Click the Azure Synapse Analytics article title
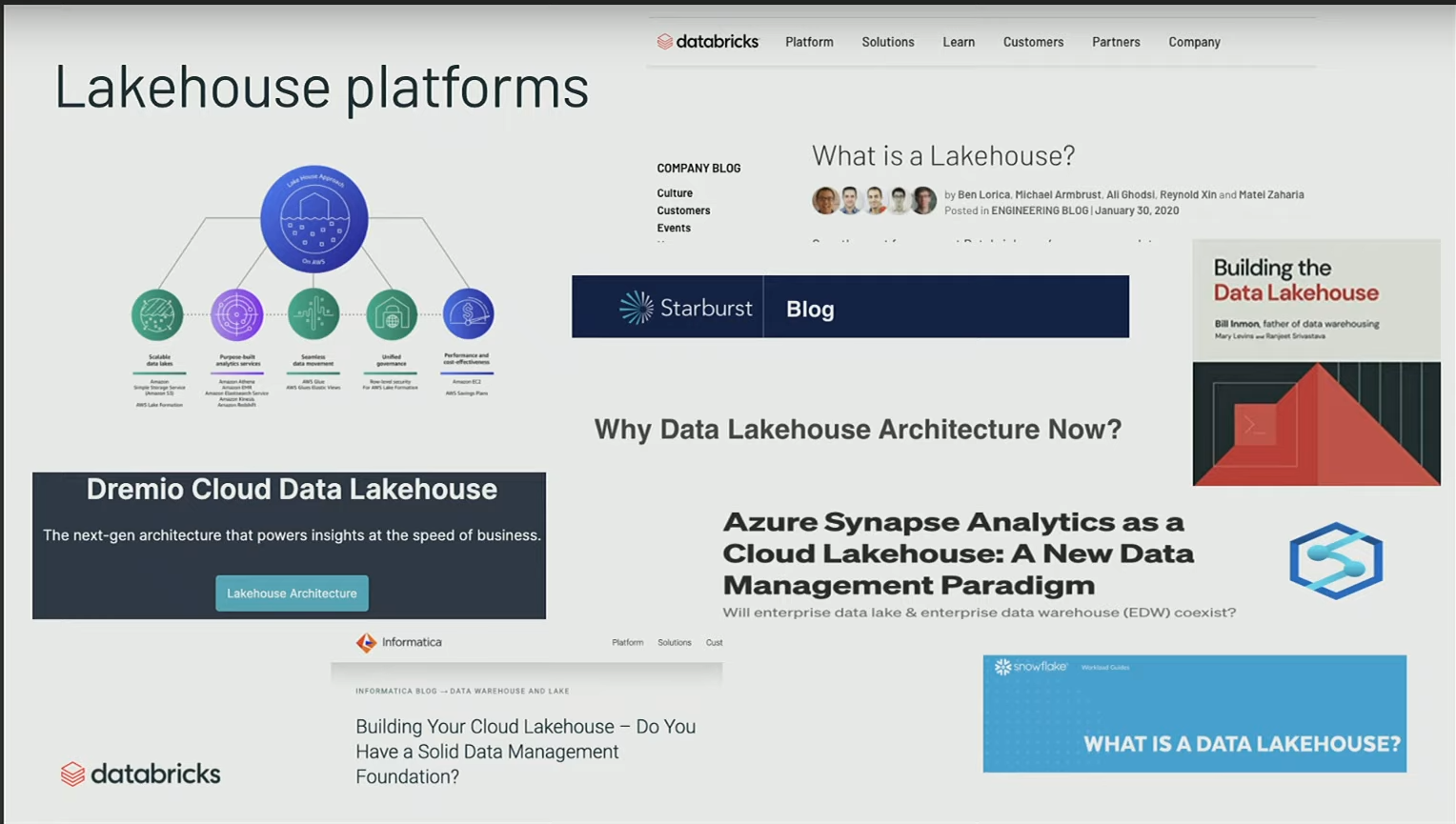The width and height of the screenshot is (1456, 824). [958, 553]
